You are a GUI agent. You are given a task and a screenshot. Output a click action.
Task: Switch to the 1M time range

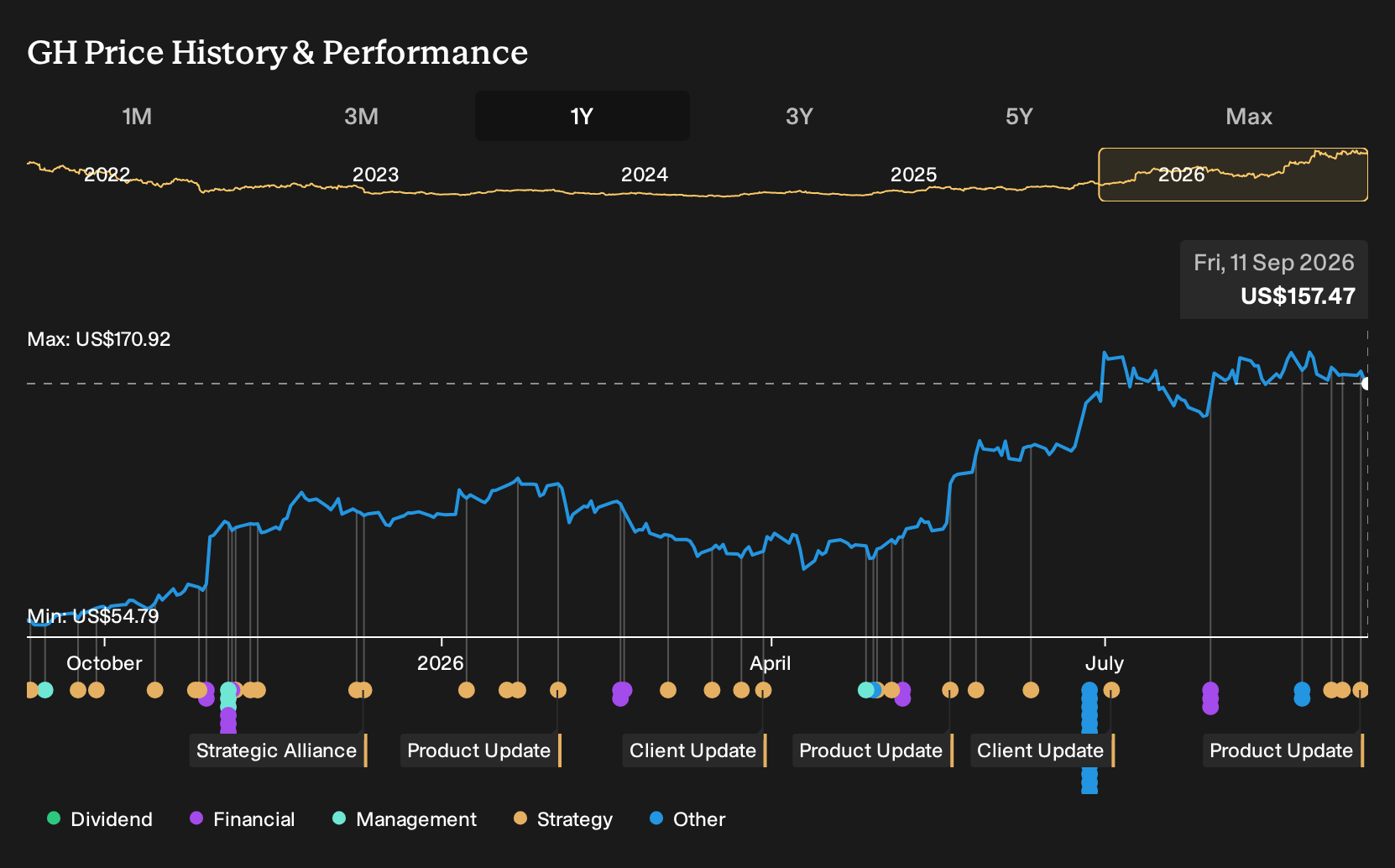click(137, 116)
